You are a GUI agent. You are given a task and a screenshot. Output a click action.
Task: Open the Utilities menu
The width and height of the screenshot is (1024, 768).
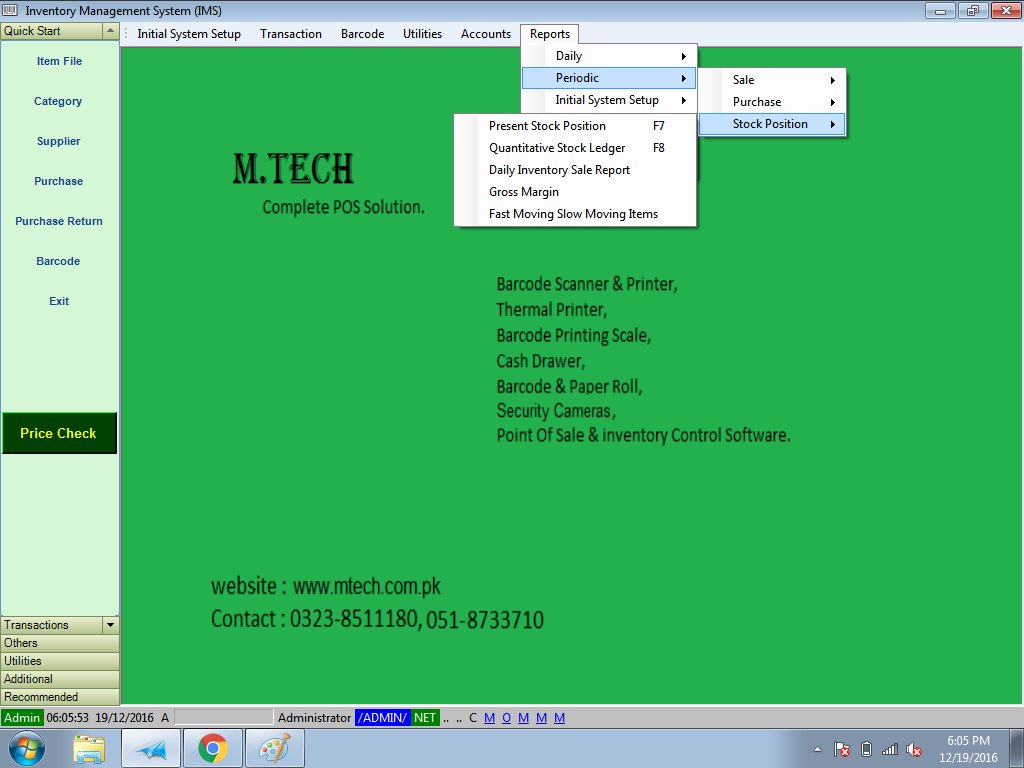pos(422,34)
